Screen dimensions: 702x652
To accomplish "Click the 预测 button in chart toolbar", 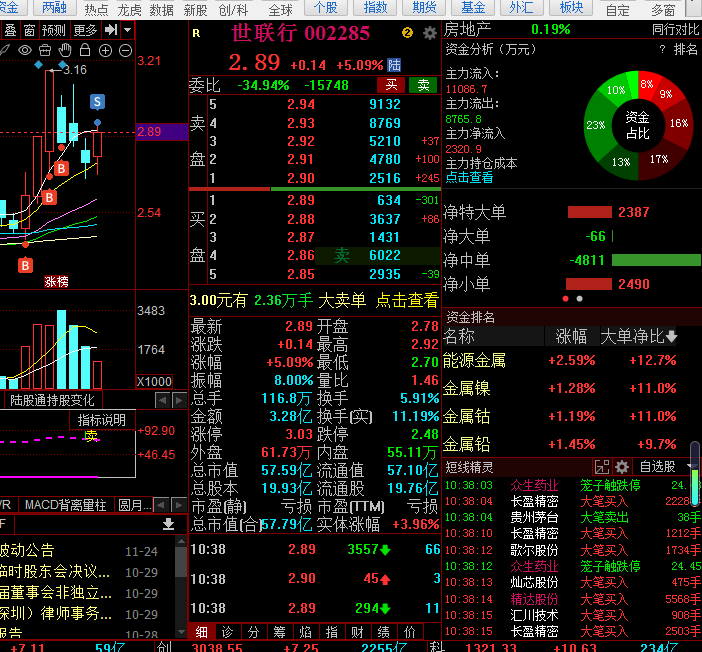I will pos(53,30).
